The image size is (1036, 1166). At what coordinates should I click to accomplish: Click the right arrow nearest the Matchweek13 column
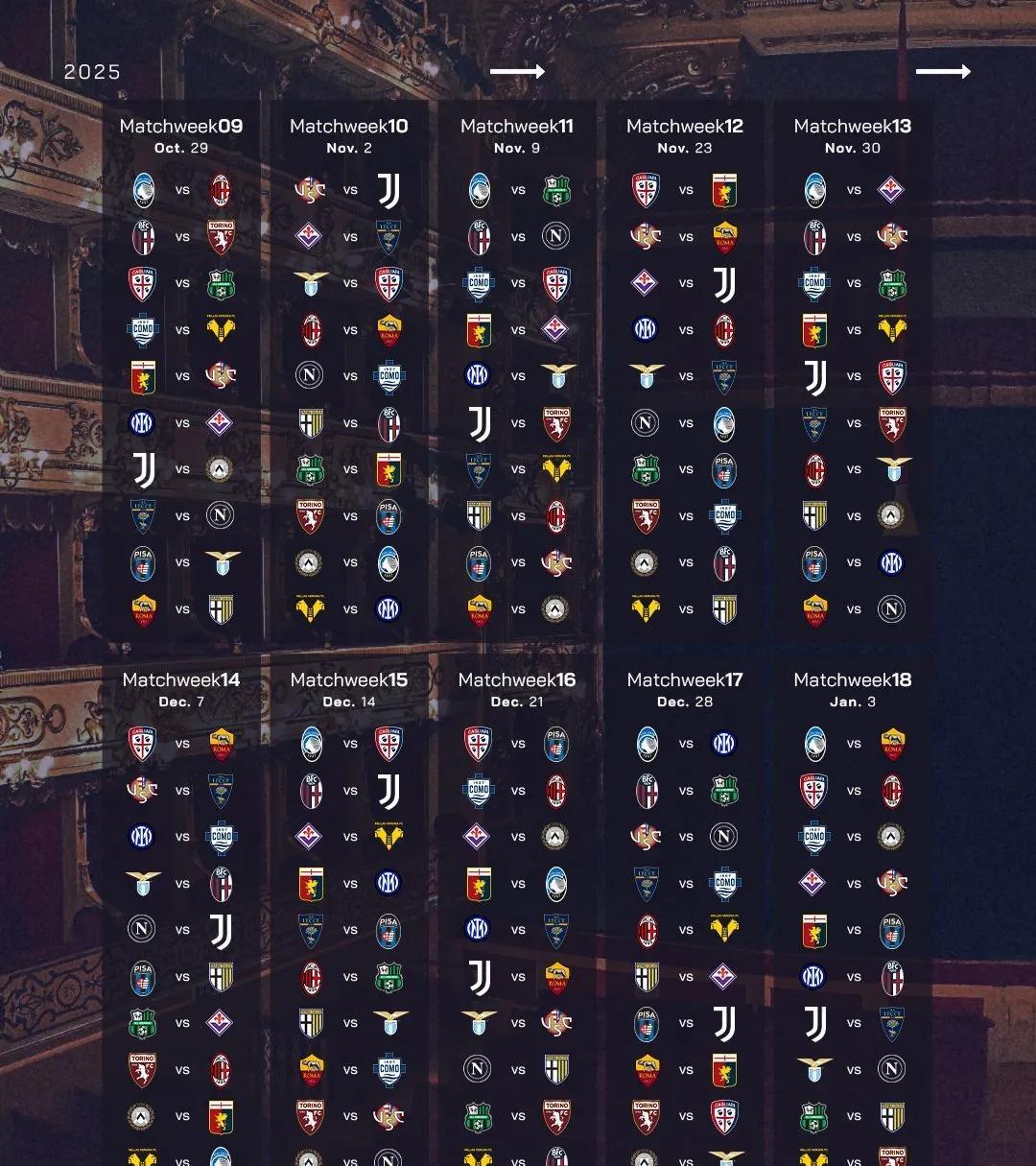(943, 72)
